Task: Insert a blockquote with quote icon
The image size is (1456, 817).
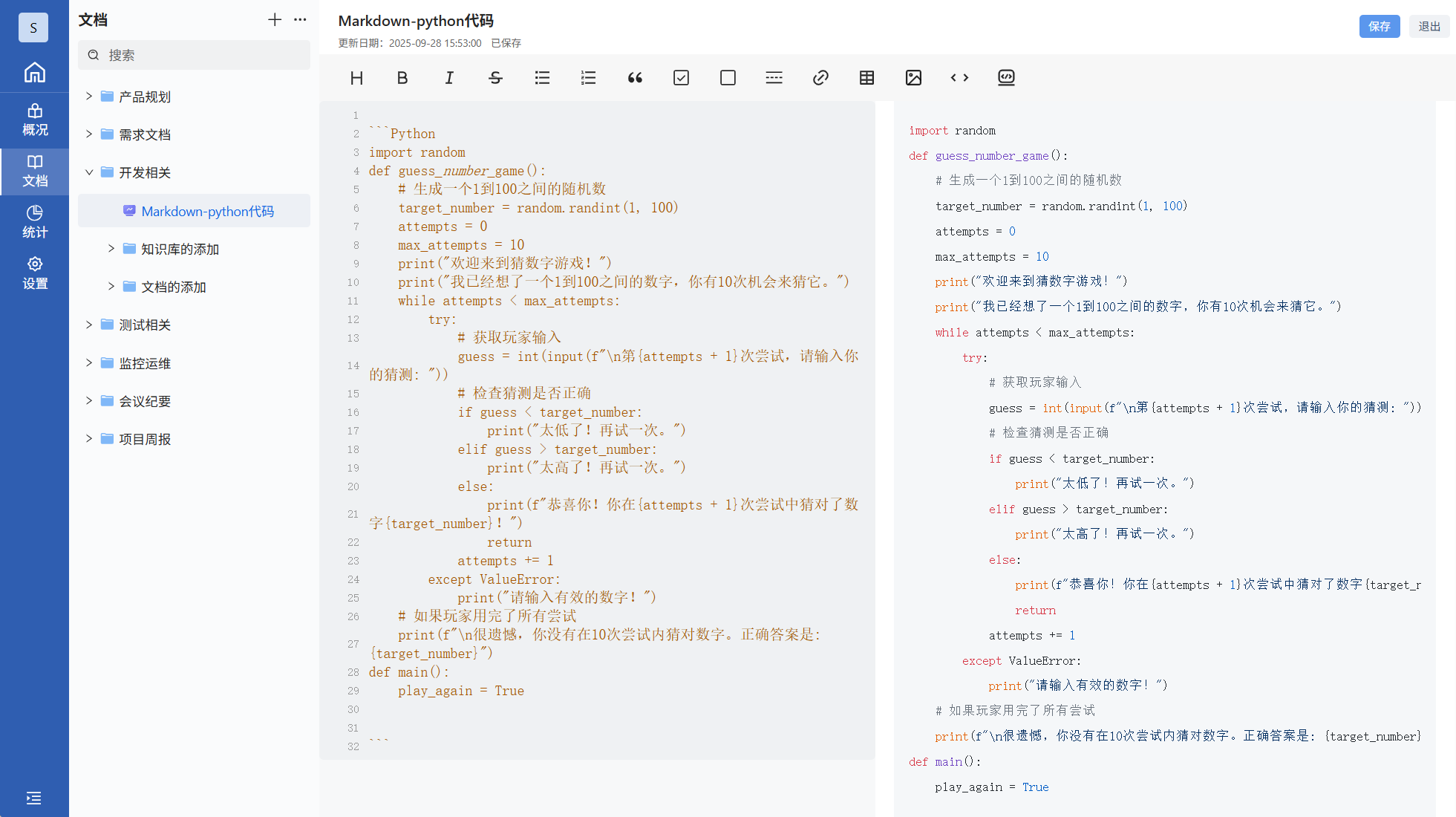Action: (635, 78)
